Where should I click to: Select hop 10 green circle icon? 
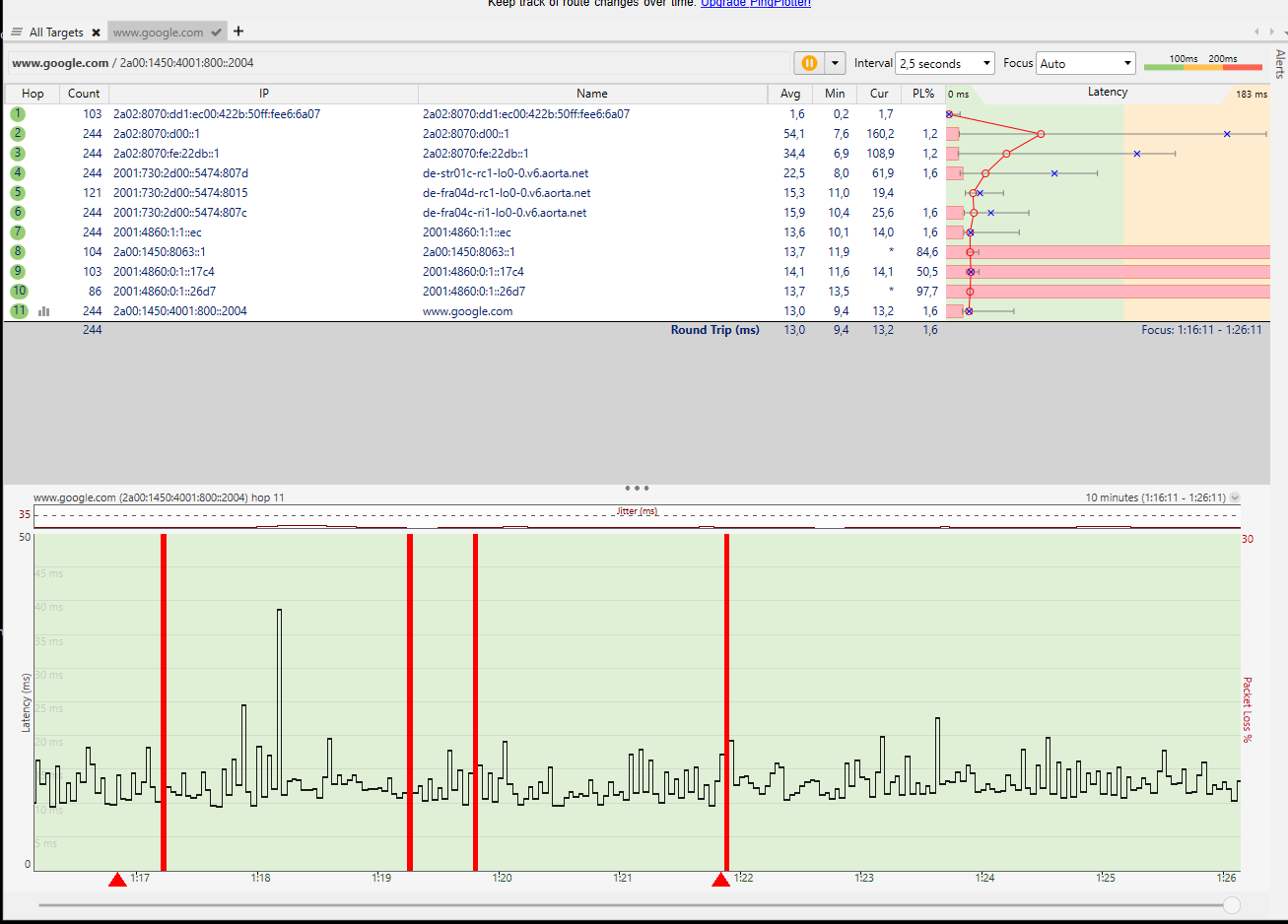[19, 292]
